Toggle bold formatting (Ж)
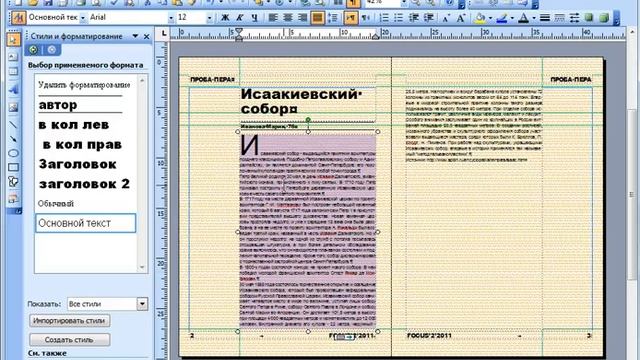 pos(225,18)
